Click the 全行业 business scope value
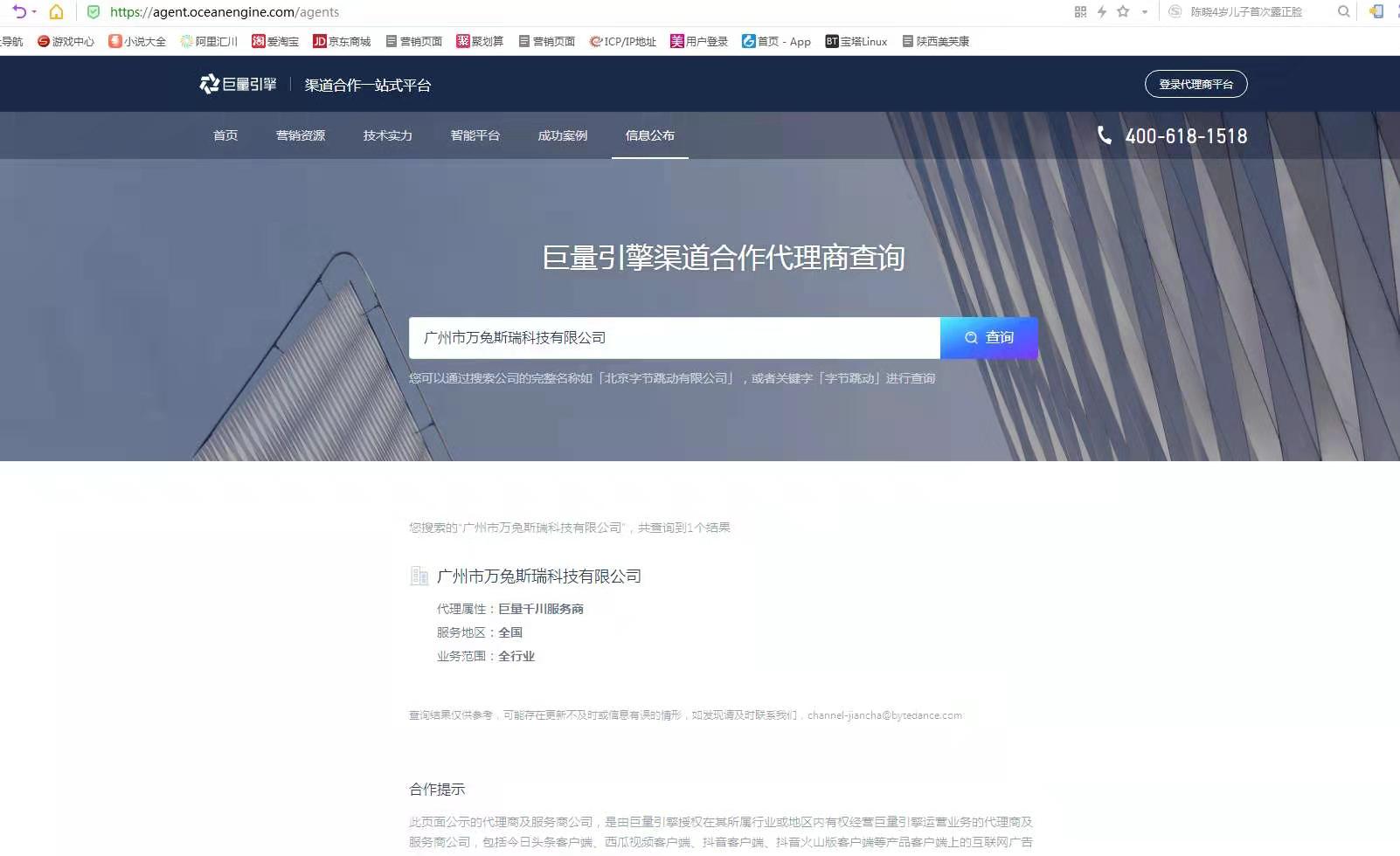This screenshot has width=1400, height=856. (516, 656)
